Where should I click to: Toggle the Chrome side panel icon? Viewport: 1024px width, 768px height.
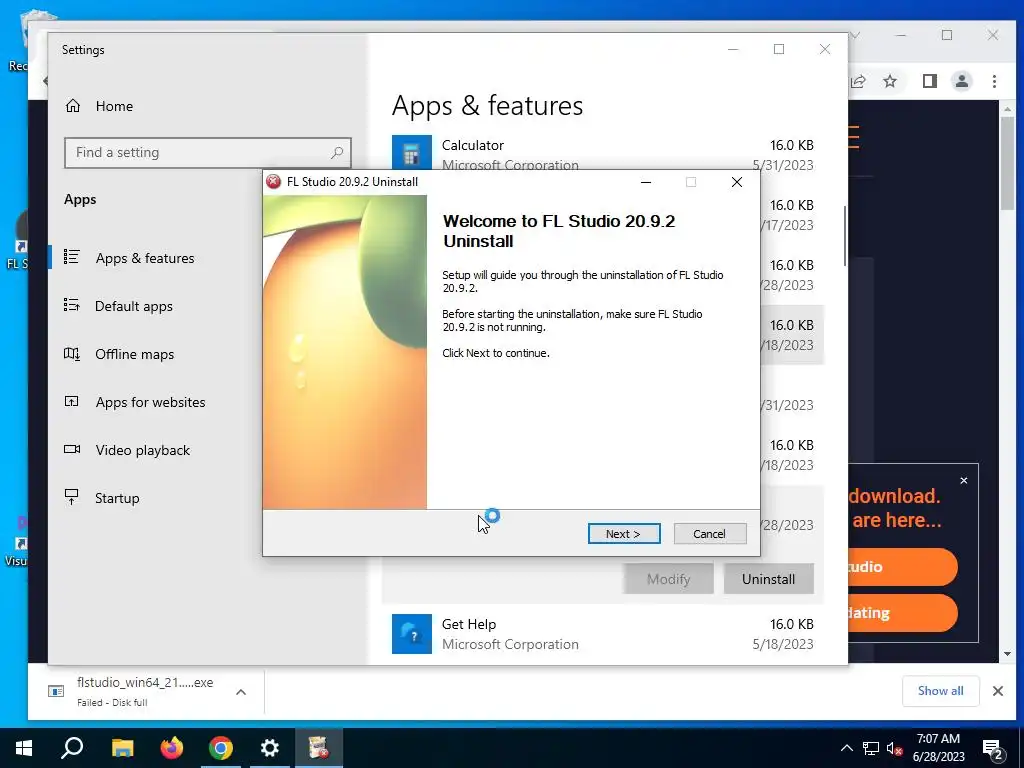929,81
